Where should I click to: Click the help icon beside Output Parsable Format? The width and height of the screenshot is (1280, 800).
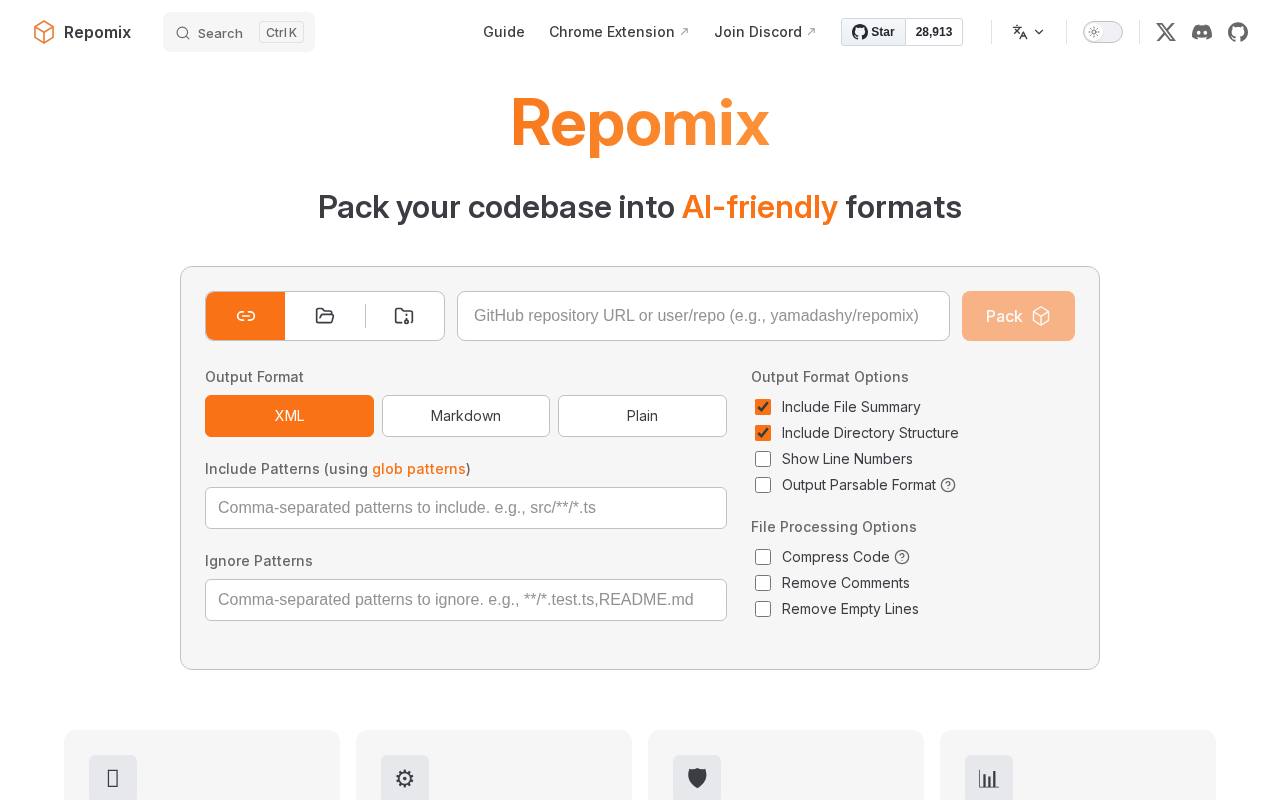click(x=948, y=485)
